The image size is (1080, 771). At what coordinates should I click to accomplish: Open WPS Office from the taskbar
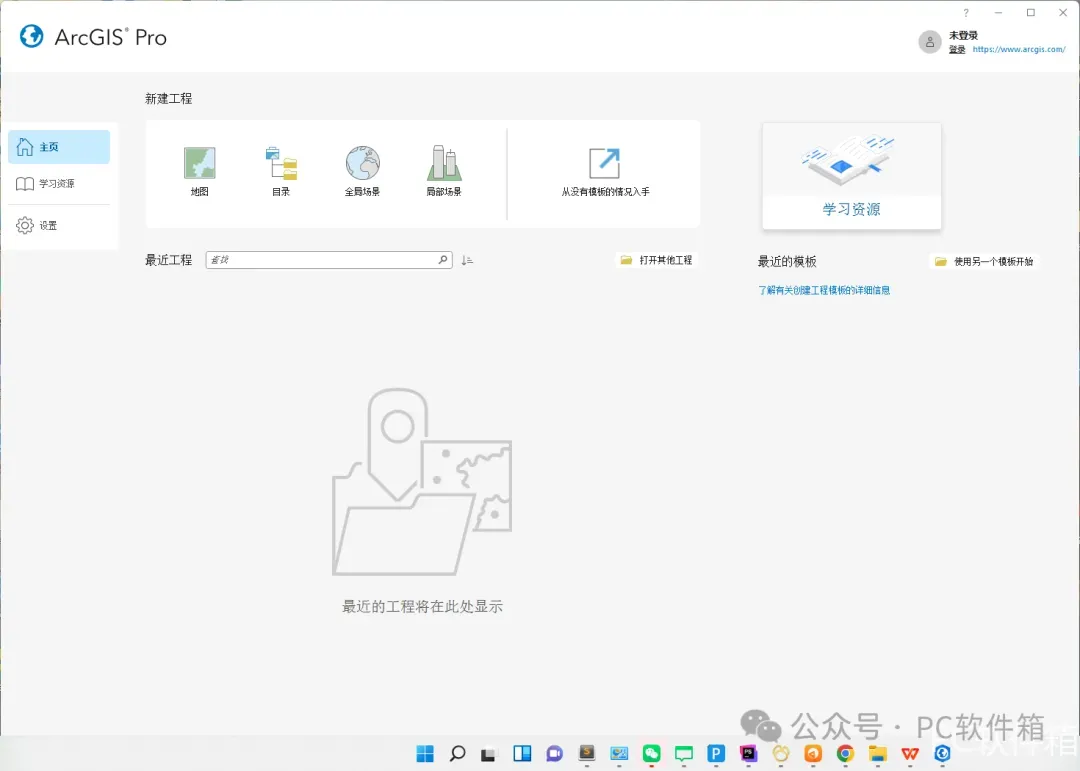click(x=910, y=754)
